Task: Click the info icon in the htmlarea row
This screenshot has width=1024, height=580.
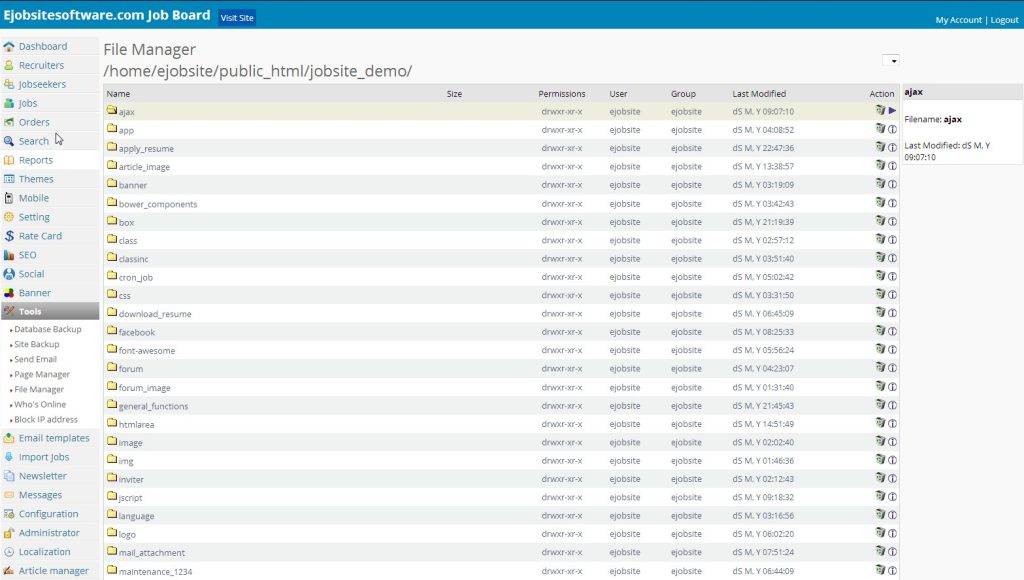Action: 892,423
